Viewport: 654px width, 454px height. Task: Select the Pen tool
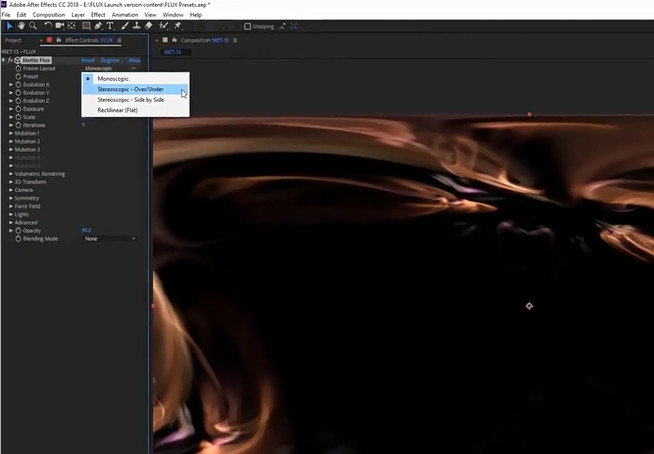coord(97,26)
